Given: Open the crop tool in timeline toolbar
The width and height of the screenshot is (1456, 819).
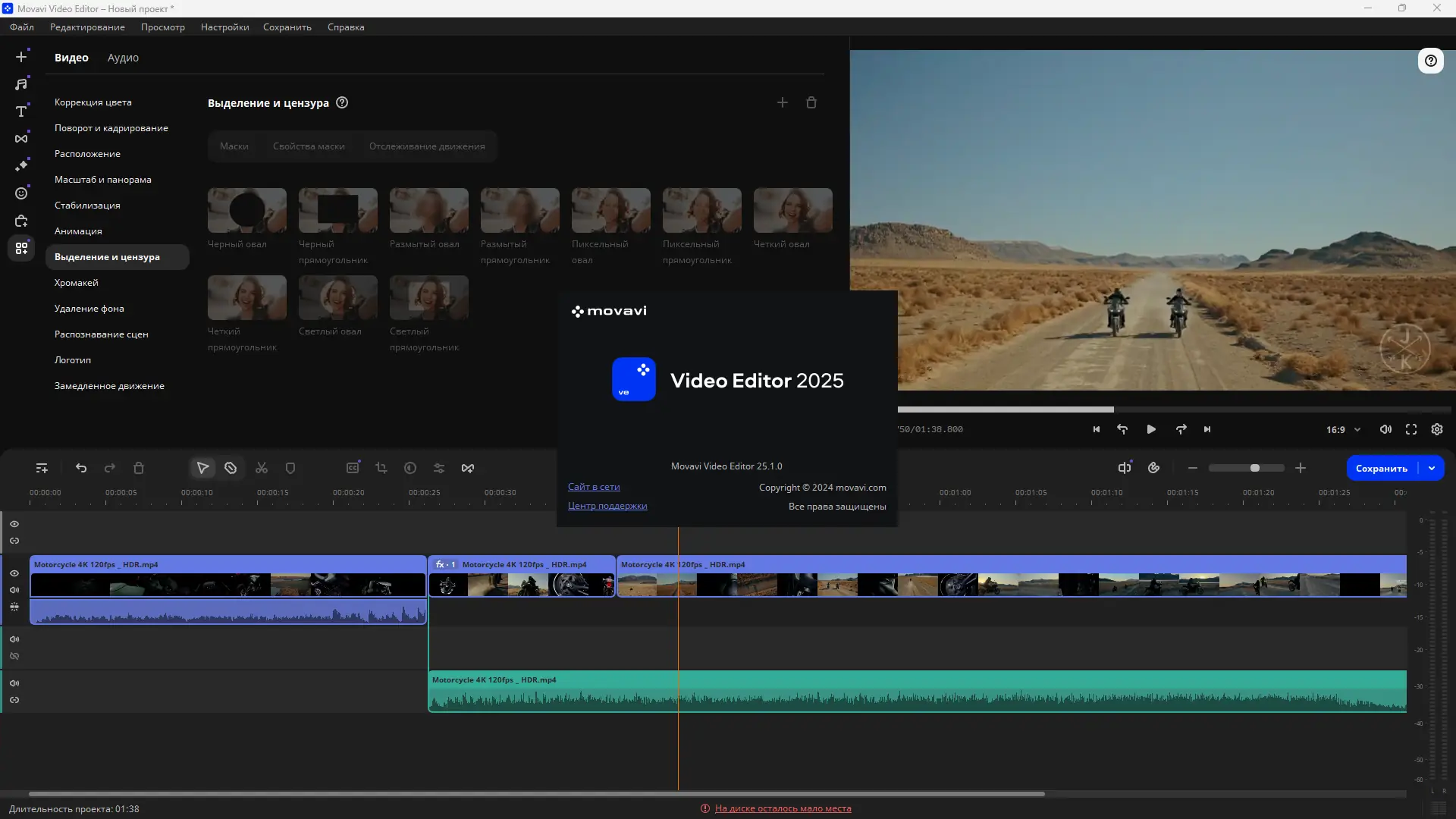Looking at the screenshot, I should (x=381, y=469).
